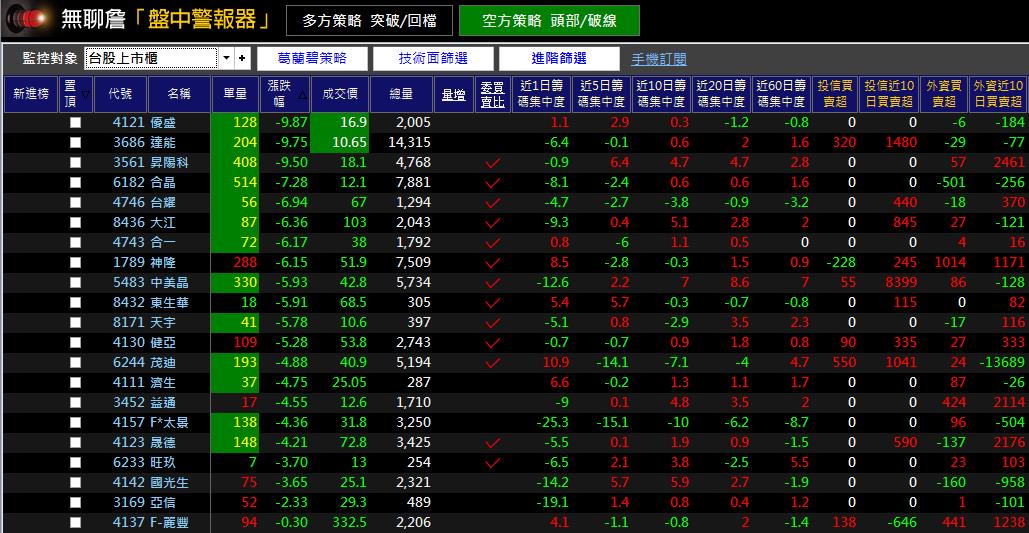Click the 台股上市櫃 combo box field

pos(150,59)
